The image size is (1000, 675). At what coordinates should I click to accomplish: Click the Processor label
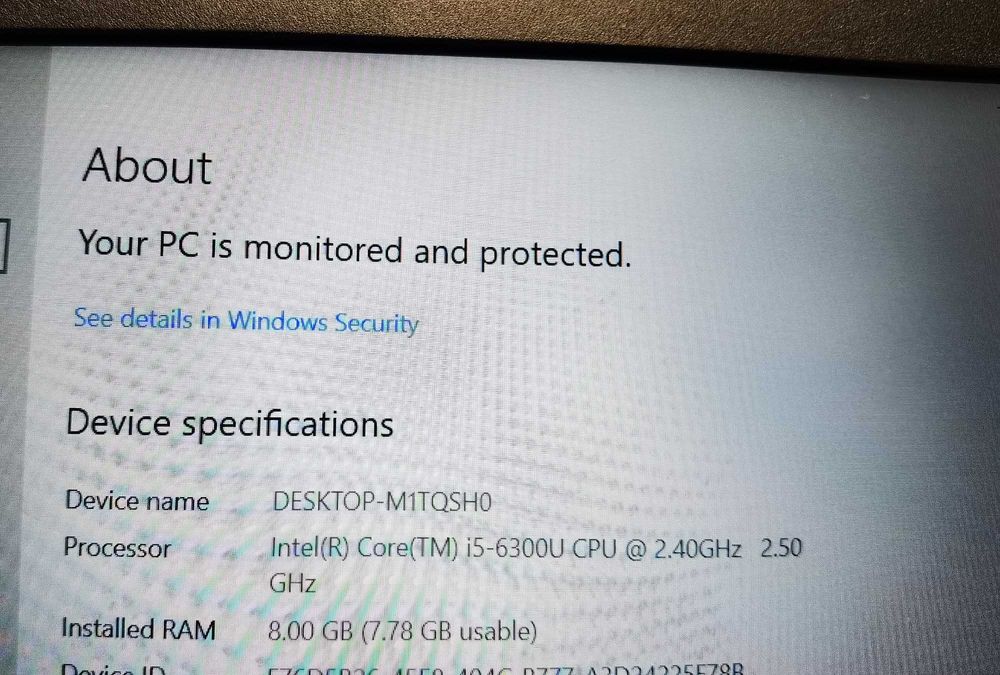117,547
